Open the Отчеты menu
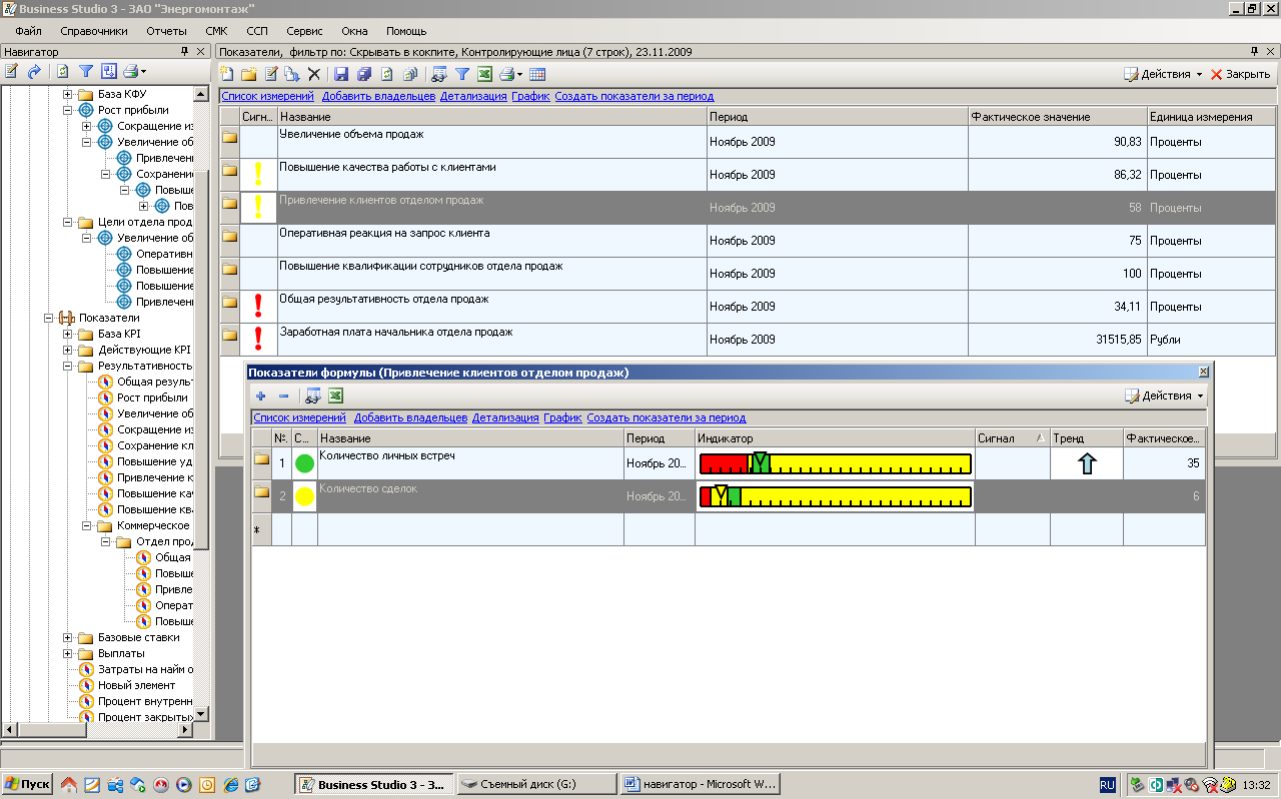Screen dimensions: 1281x799 point(166,31)
